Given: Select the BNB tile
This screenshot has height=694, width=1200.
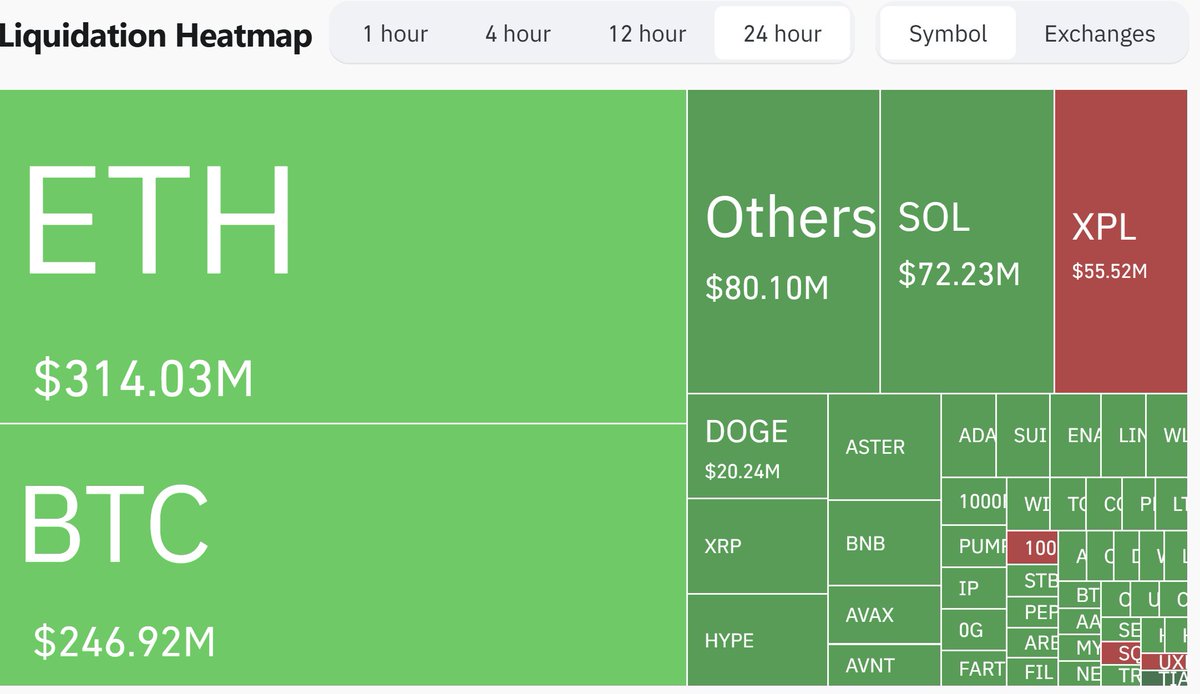Looking at the screenshot, I should pyautogui.click(x=884, y=543).
